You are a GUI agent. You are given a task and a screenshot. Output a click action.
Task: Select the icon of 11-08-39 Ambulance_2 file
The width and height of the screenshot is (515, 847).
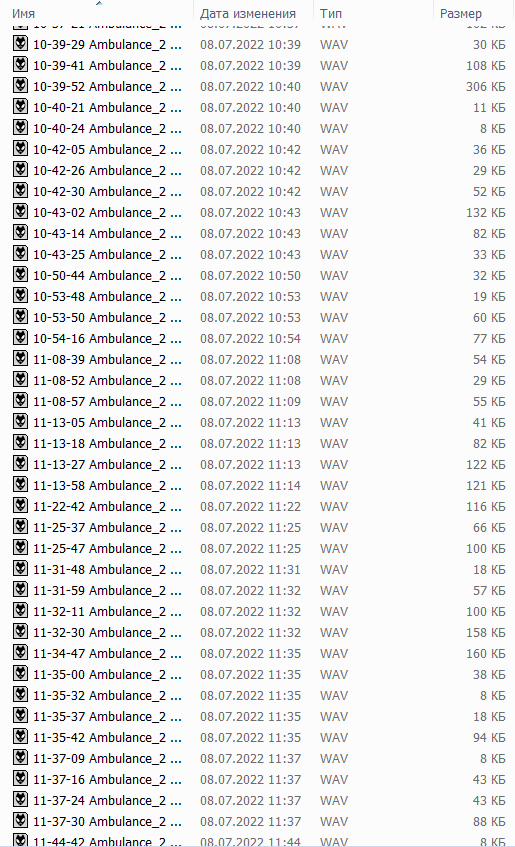pos(21,359)
